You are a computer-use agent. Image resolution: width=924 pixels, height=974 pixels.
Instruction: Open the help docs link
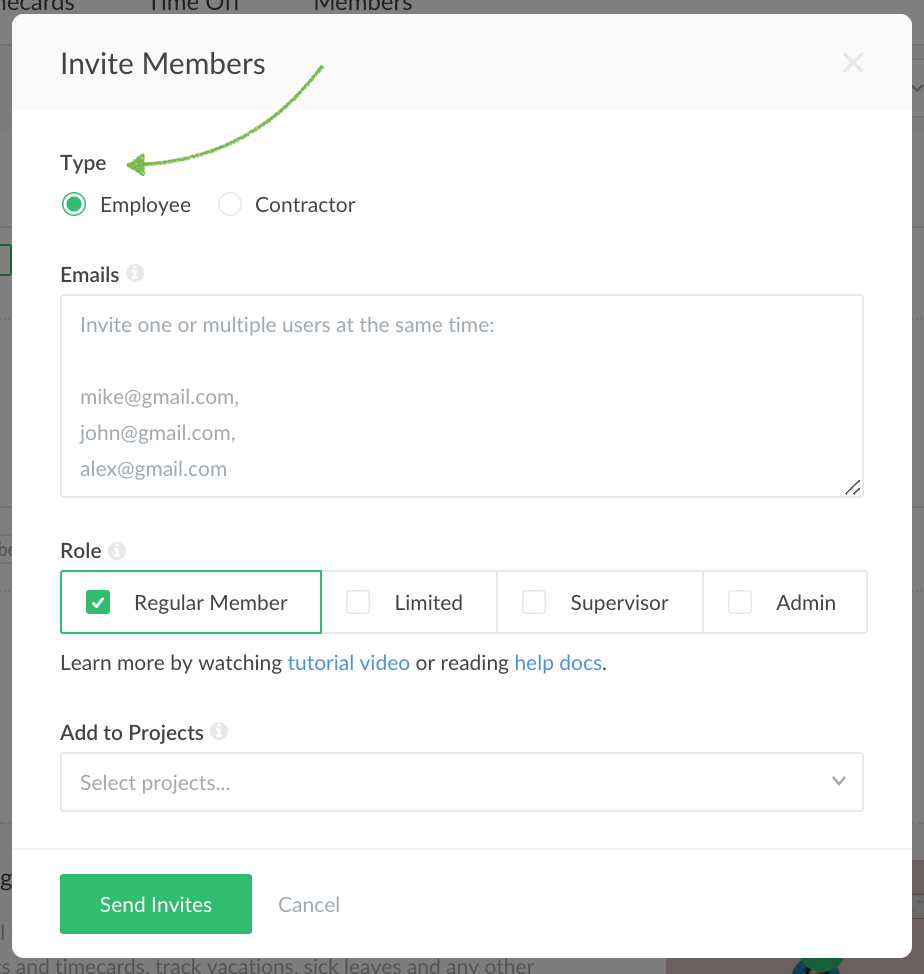(x=558, y=662)
